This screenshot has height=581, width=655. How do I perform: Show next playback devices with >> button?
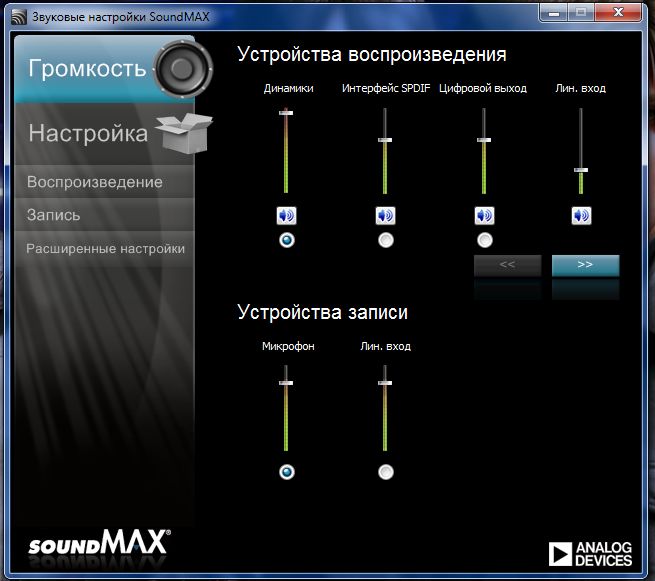[585, 265]
